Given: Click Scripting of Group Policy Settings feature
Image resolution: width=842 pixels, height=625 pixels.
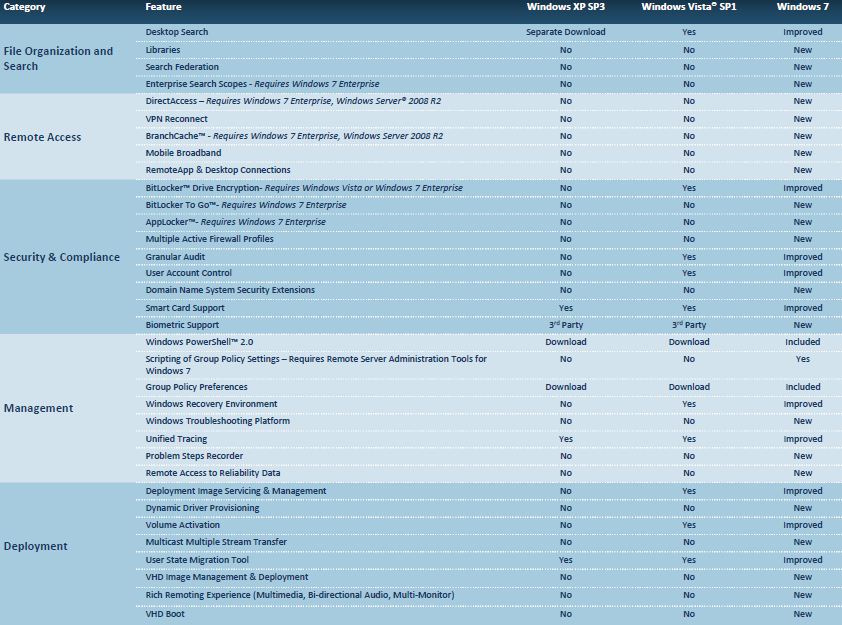Looking at the screenshot, I should [316, 365].
